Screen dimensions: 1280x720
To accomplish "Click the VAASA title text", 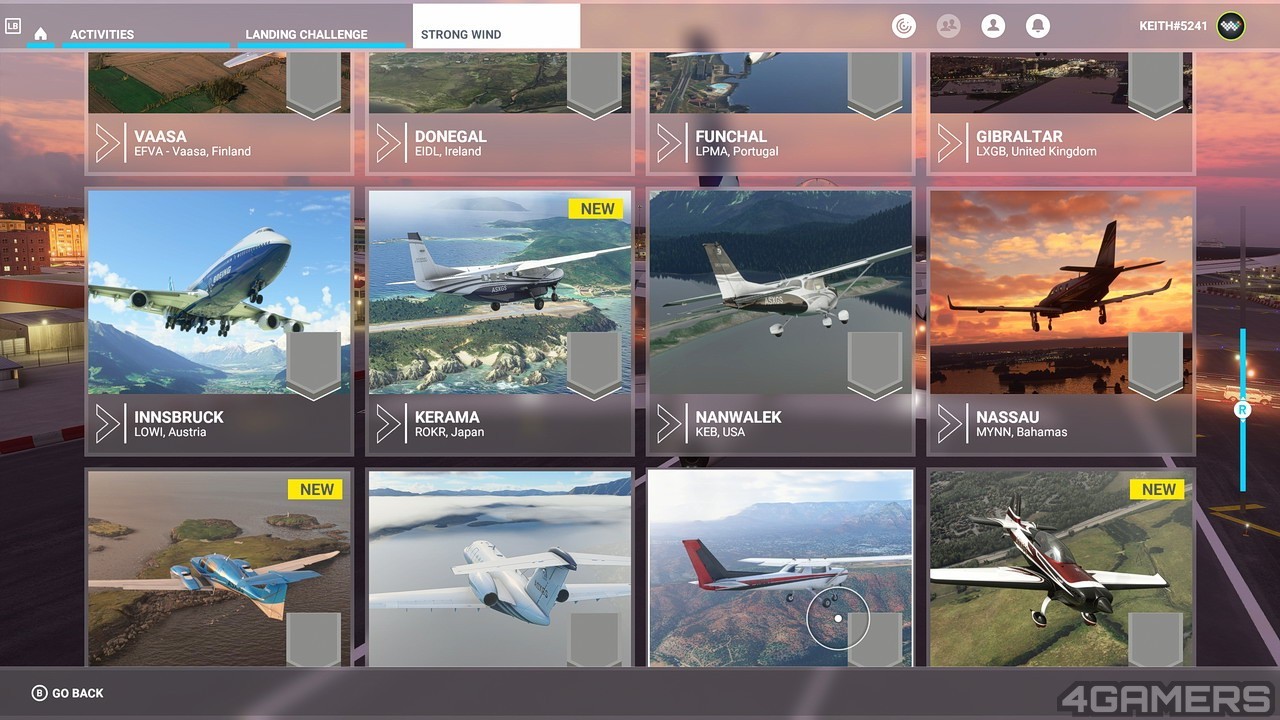I will coord(160,136).
